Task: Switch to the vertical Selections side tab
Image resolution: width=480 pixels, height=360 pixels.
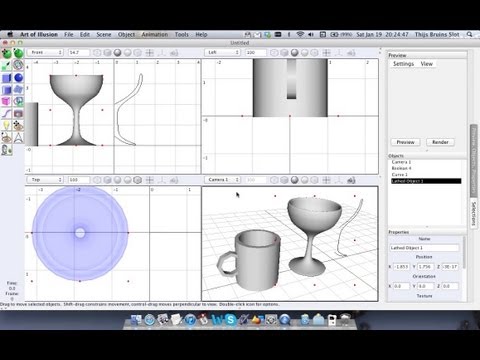Action: pyautogui.click(x=474, y=214)
